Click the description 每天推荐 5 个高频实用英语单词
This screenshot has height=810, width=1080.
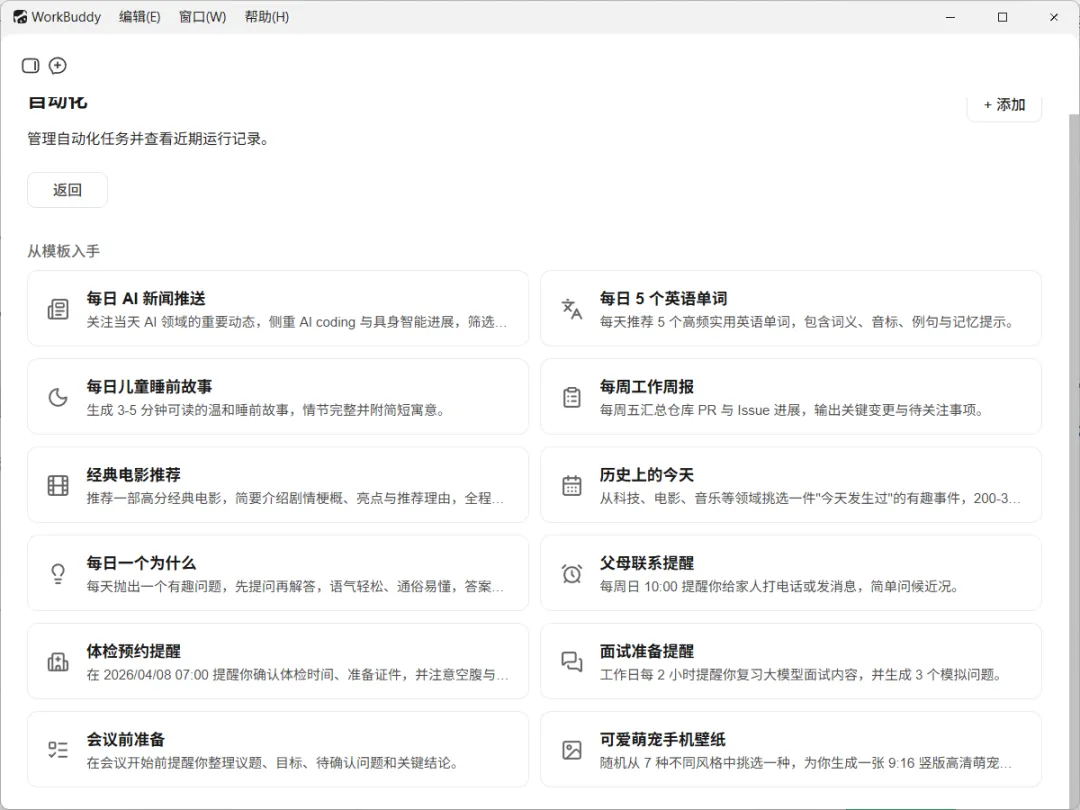pyautogui.click(x=807, y=322)
